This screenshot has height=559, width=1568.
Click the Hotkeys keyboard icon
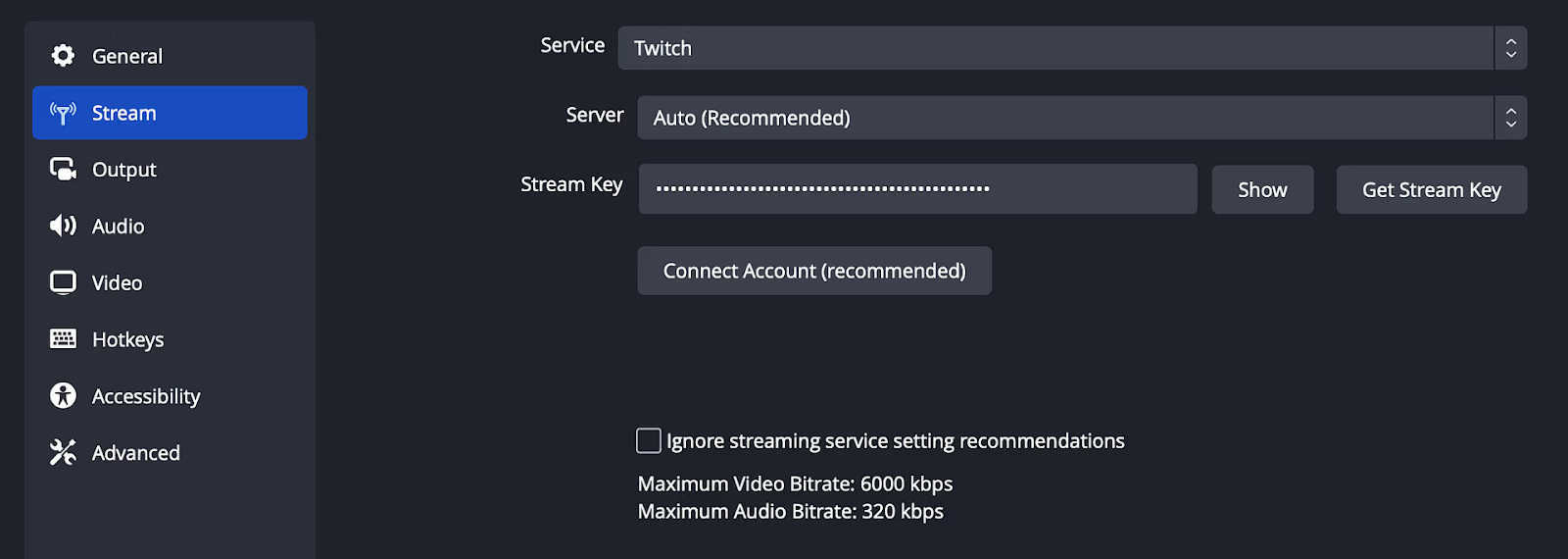(63, 339)
